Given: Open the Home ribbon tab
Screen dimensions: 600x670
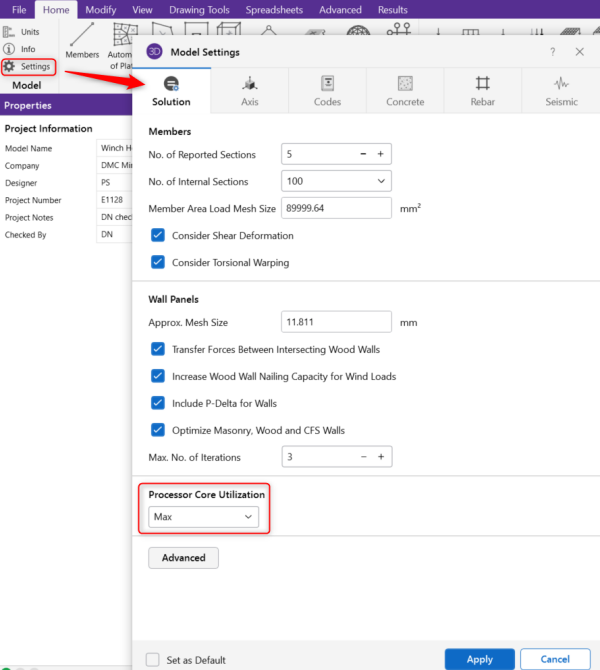Looking at the screenshot, I should (x=56, y=9).
